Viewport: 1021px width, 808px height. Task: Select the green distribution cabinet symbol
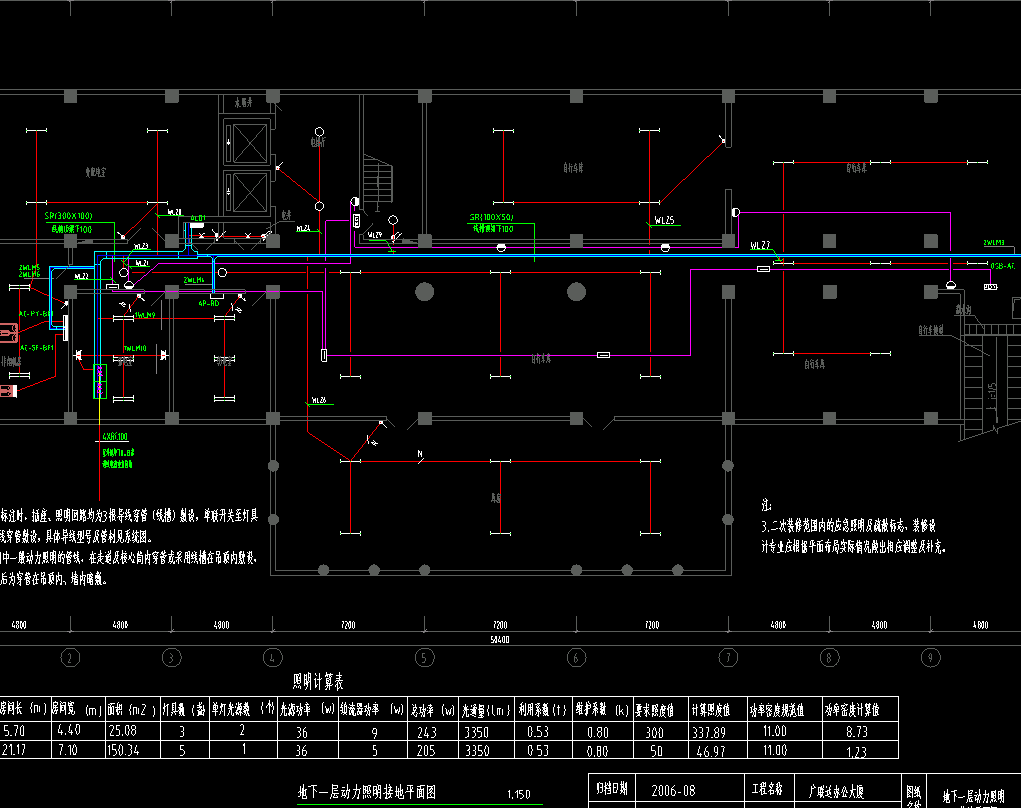(x=100, y=381)
